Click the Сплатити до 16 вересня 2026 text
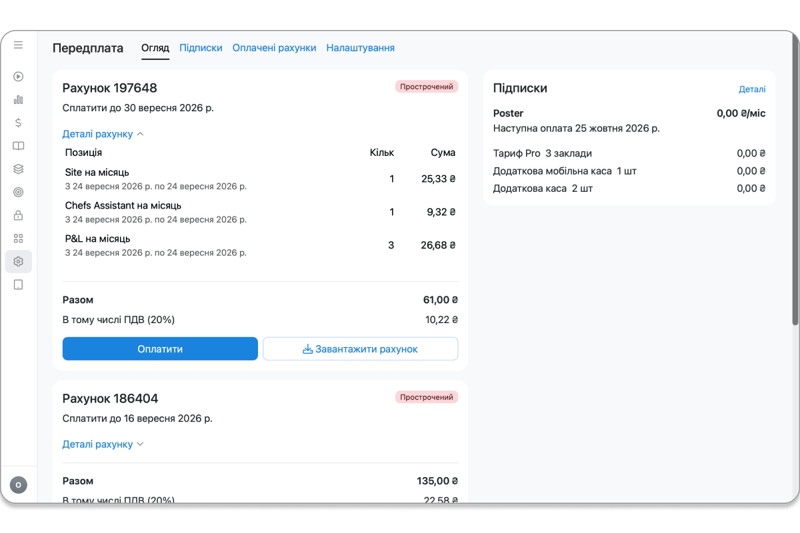This screenshot has height=533, width=800. tap(137, 419)
